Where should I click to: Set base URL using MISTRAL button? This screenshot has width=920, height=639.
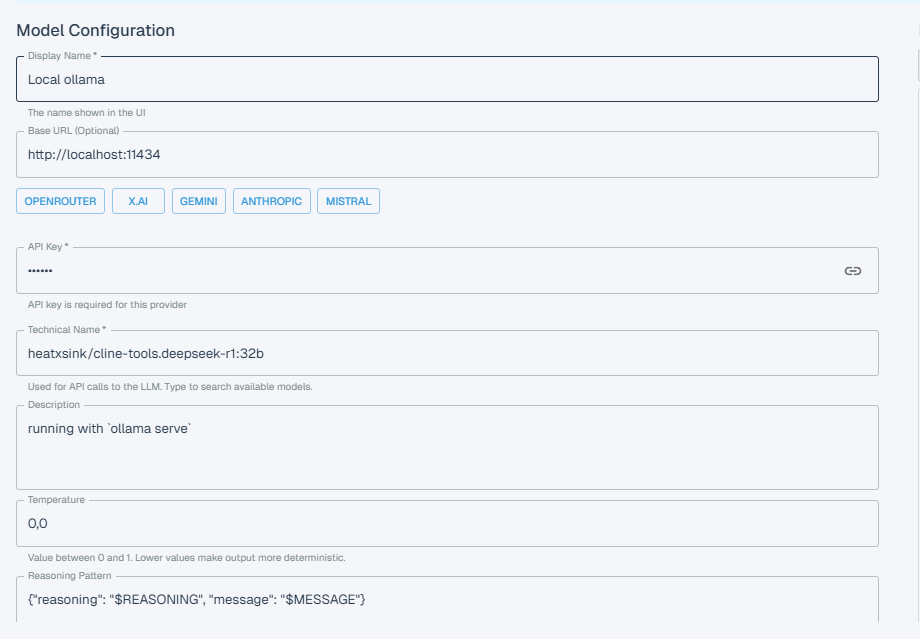(348, 201)
